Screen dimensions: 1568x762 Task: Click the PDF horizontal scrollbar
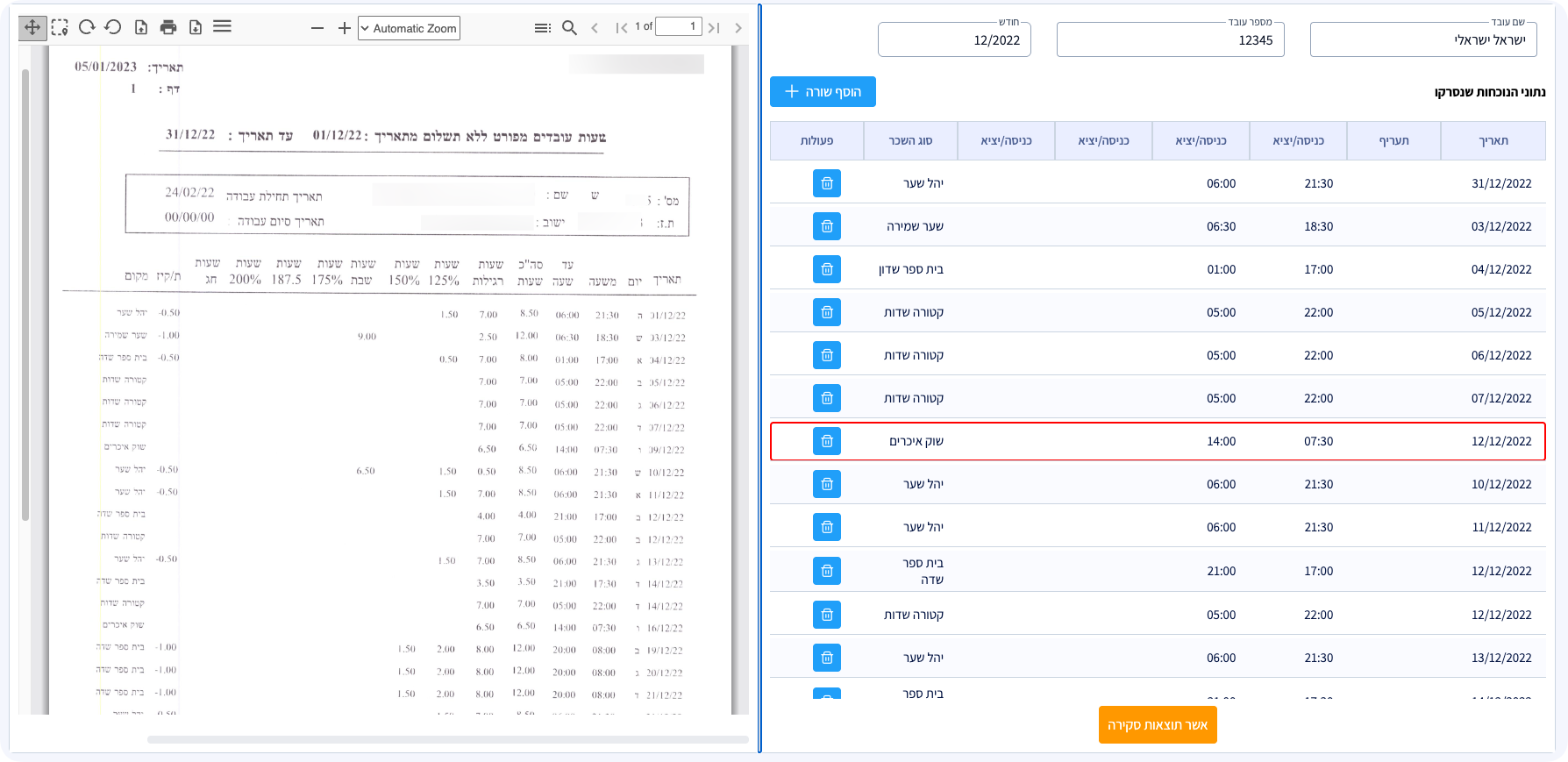447,739
